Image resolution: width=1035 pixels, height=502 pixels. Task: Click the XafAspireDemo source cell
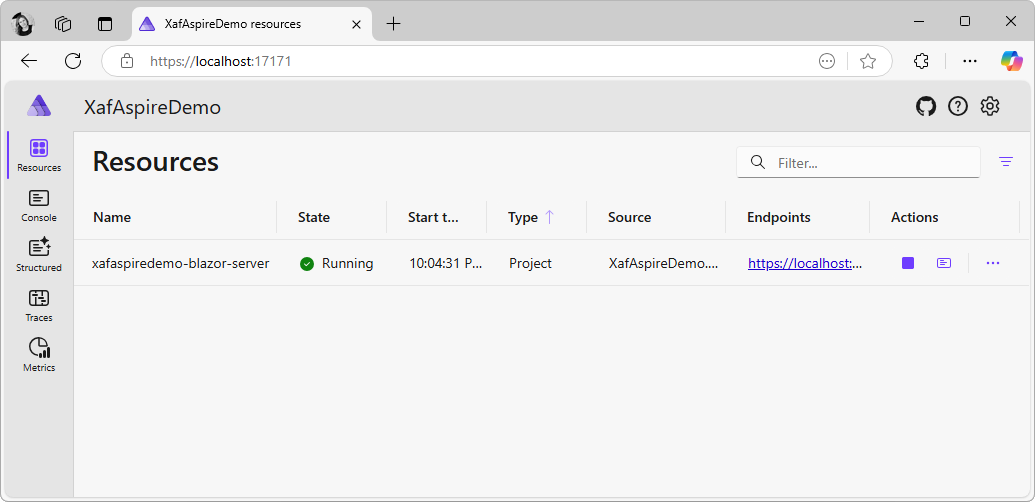tap(663, 263)
